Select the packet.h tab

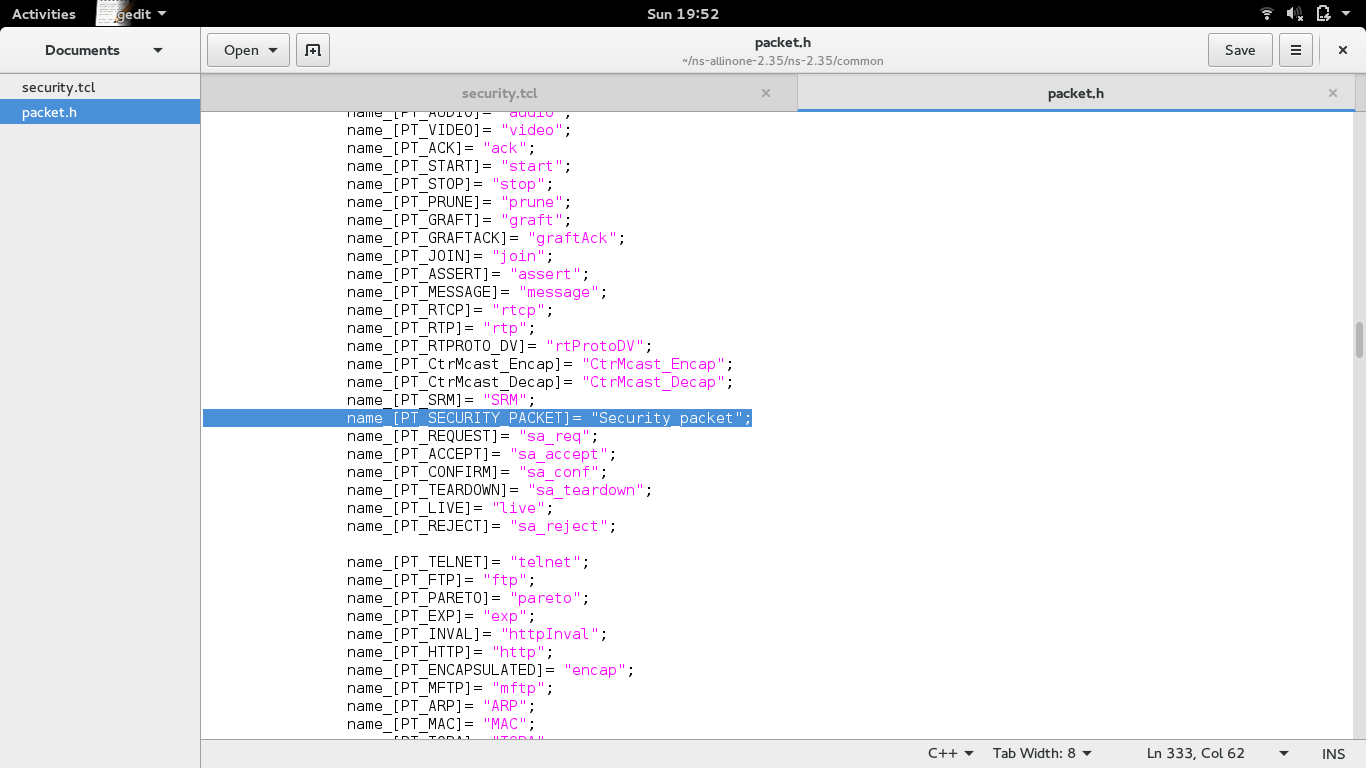click(x=1076, y=93)
